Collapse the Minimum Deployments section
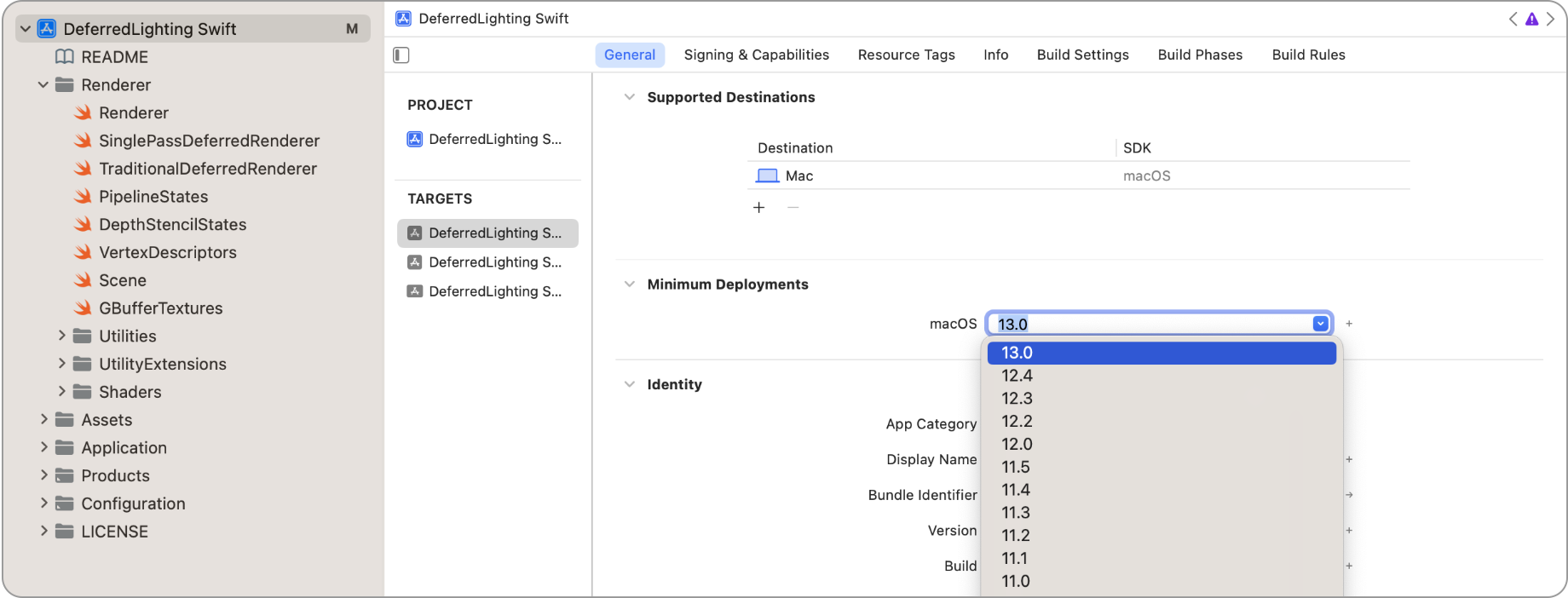Image resolution: width=1568 pixels, height=598 pixels. [630, 285]
